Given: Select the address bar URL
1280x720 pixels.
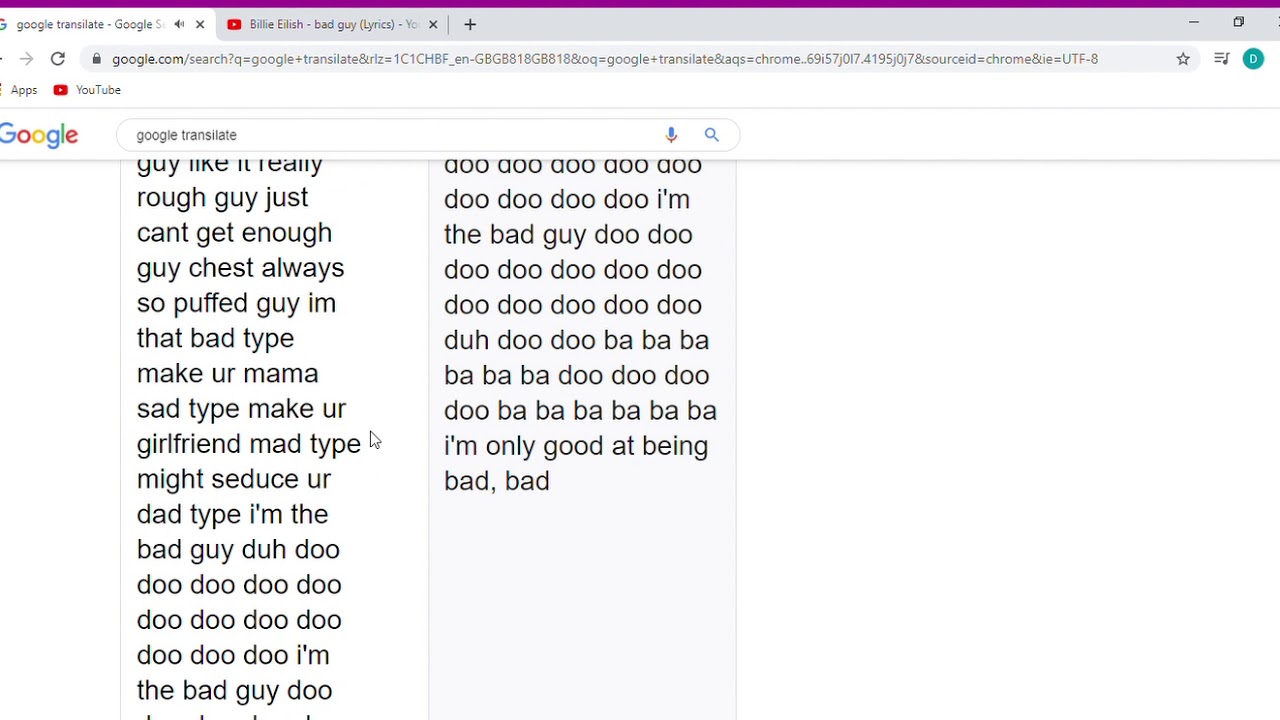Looking at the screenshot, I should coord(604,59).
